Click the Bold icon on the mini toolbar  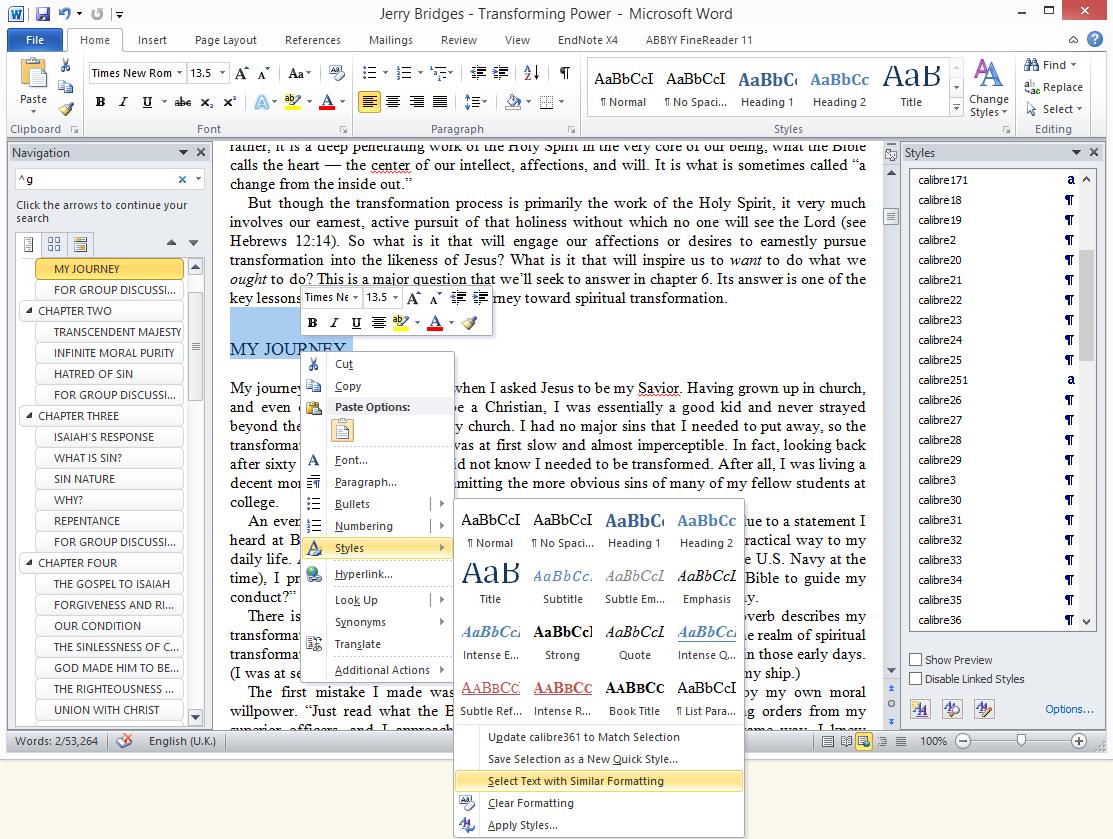pos(312,322)
